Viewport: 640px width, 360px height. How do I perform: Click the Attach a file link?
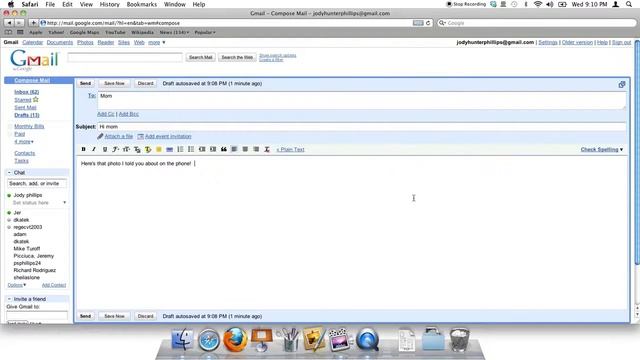click(119, 136)
